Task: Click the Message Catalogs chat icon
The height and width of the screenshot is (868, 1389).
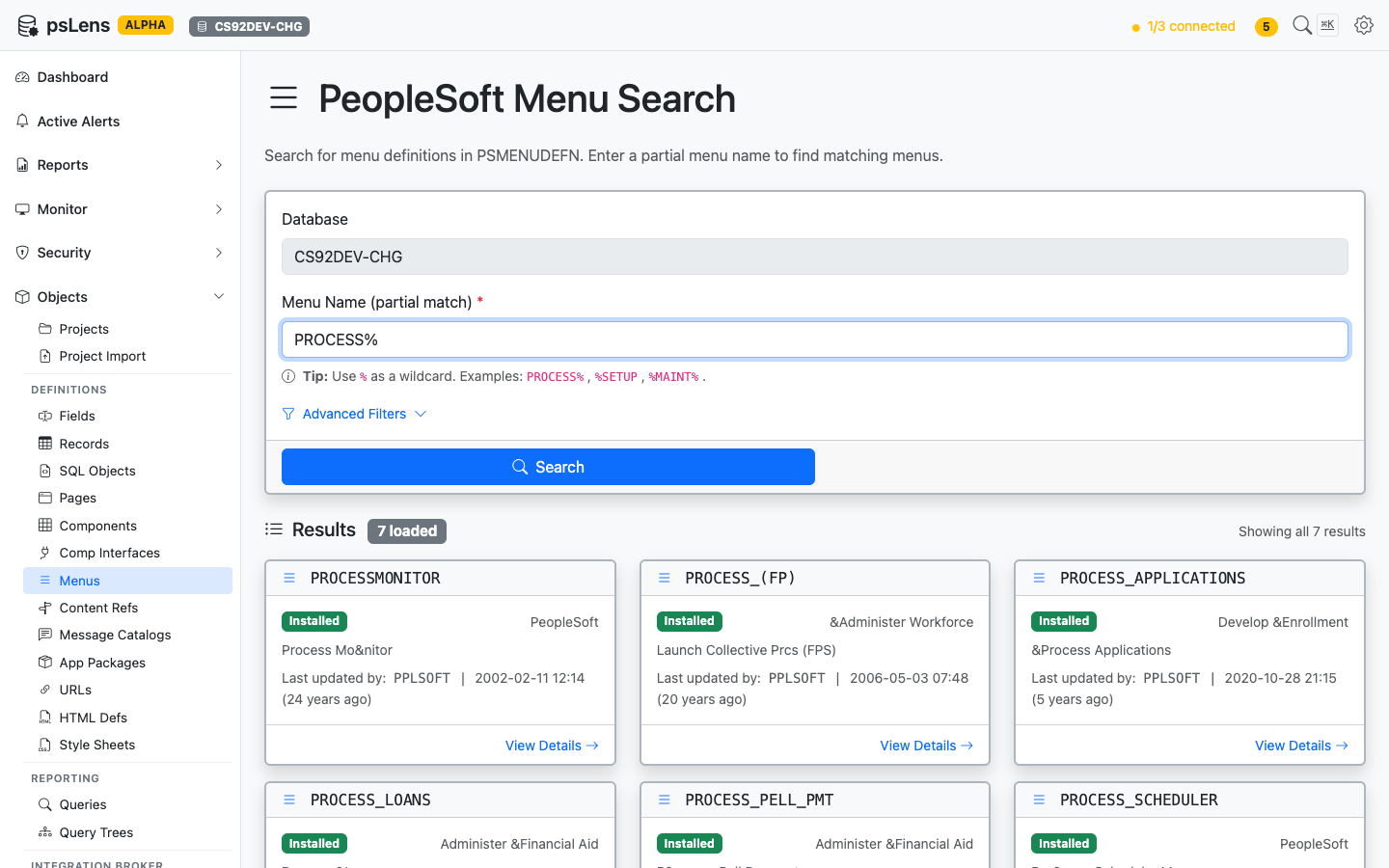Action: click(45, 635)
